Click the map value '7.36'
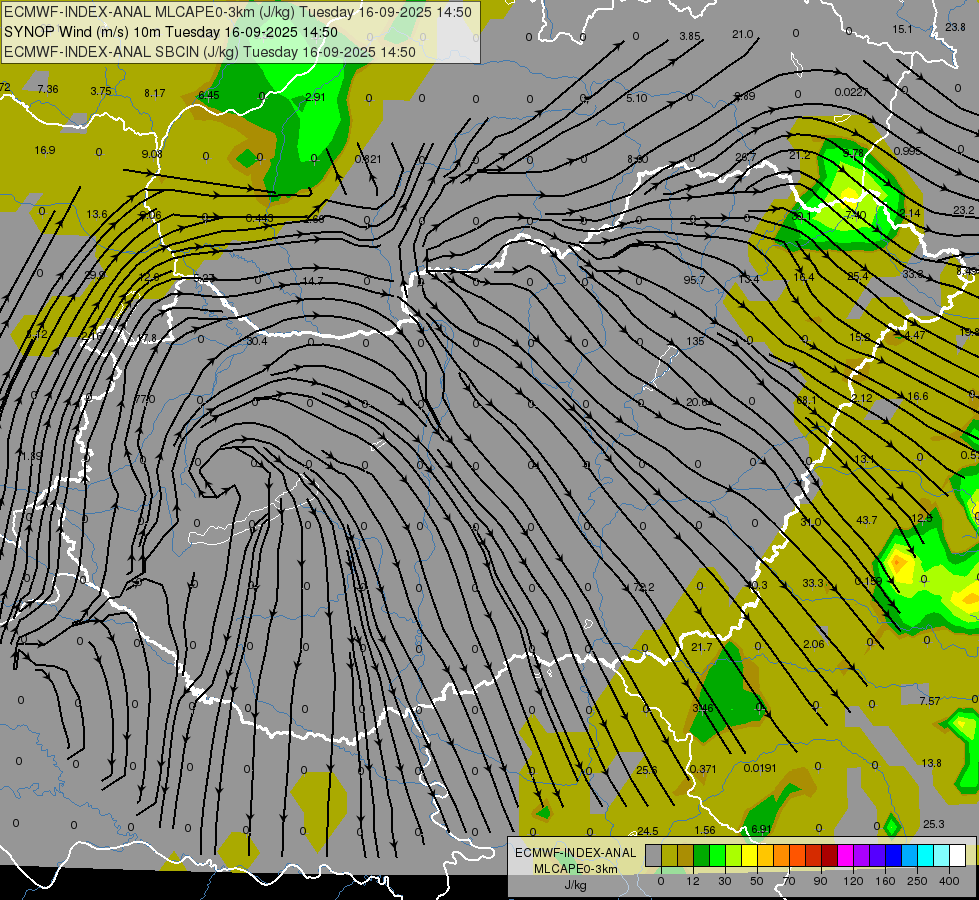Screen dimensions: 979x900 pos(47,89)
